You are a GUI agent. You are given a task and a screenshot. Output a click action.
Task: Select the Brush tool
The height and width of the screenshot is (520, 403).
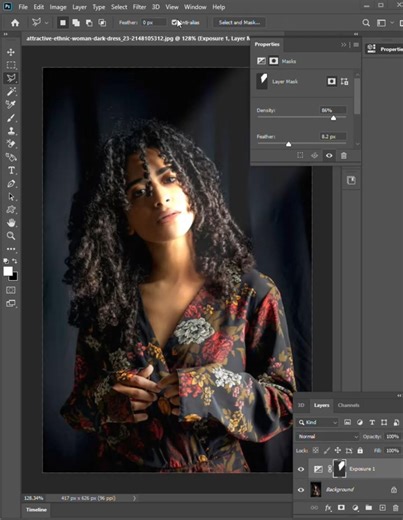tap(11, 118)
